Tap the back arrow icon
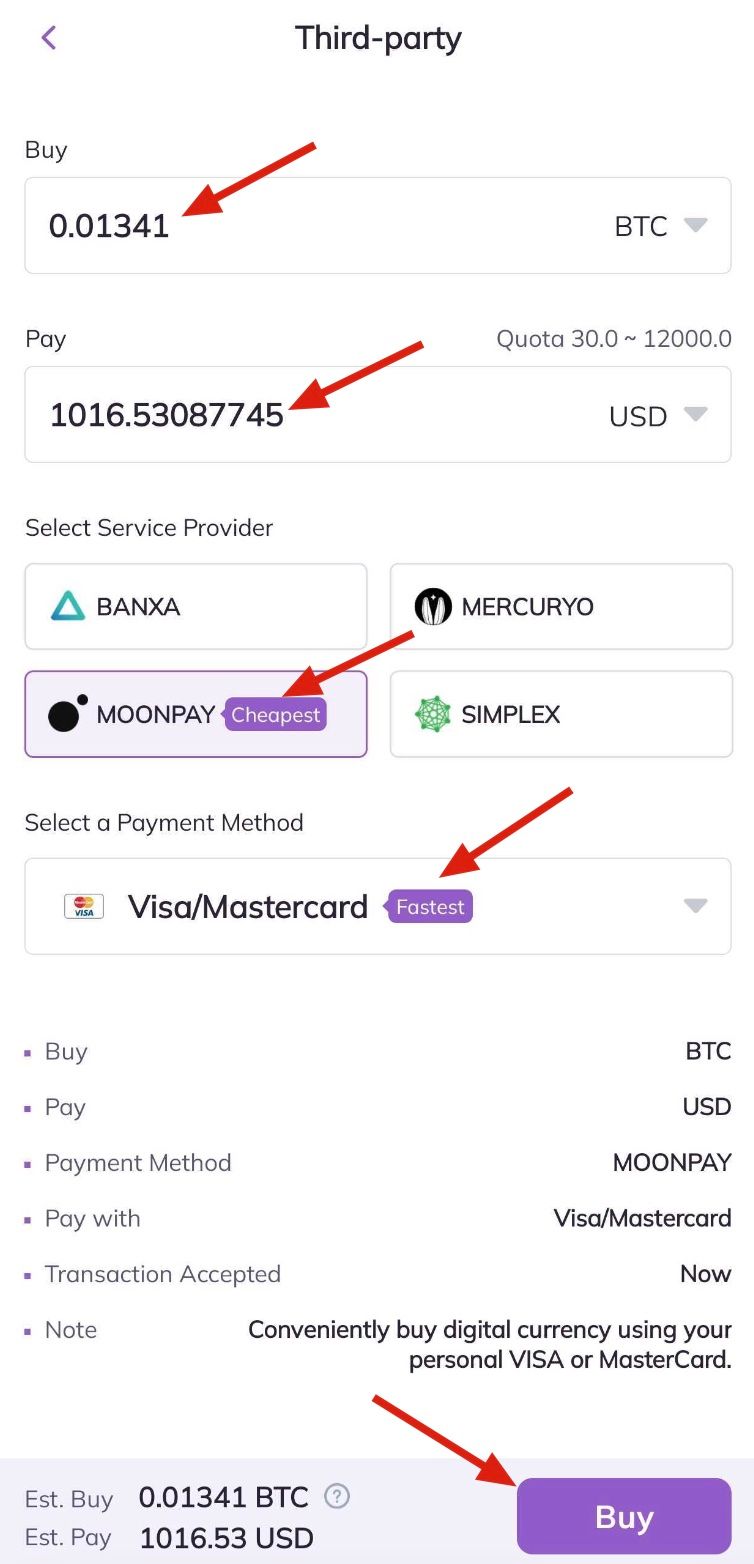 48,39
